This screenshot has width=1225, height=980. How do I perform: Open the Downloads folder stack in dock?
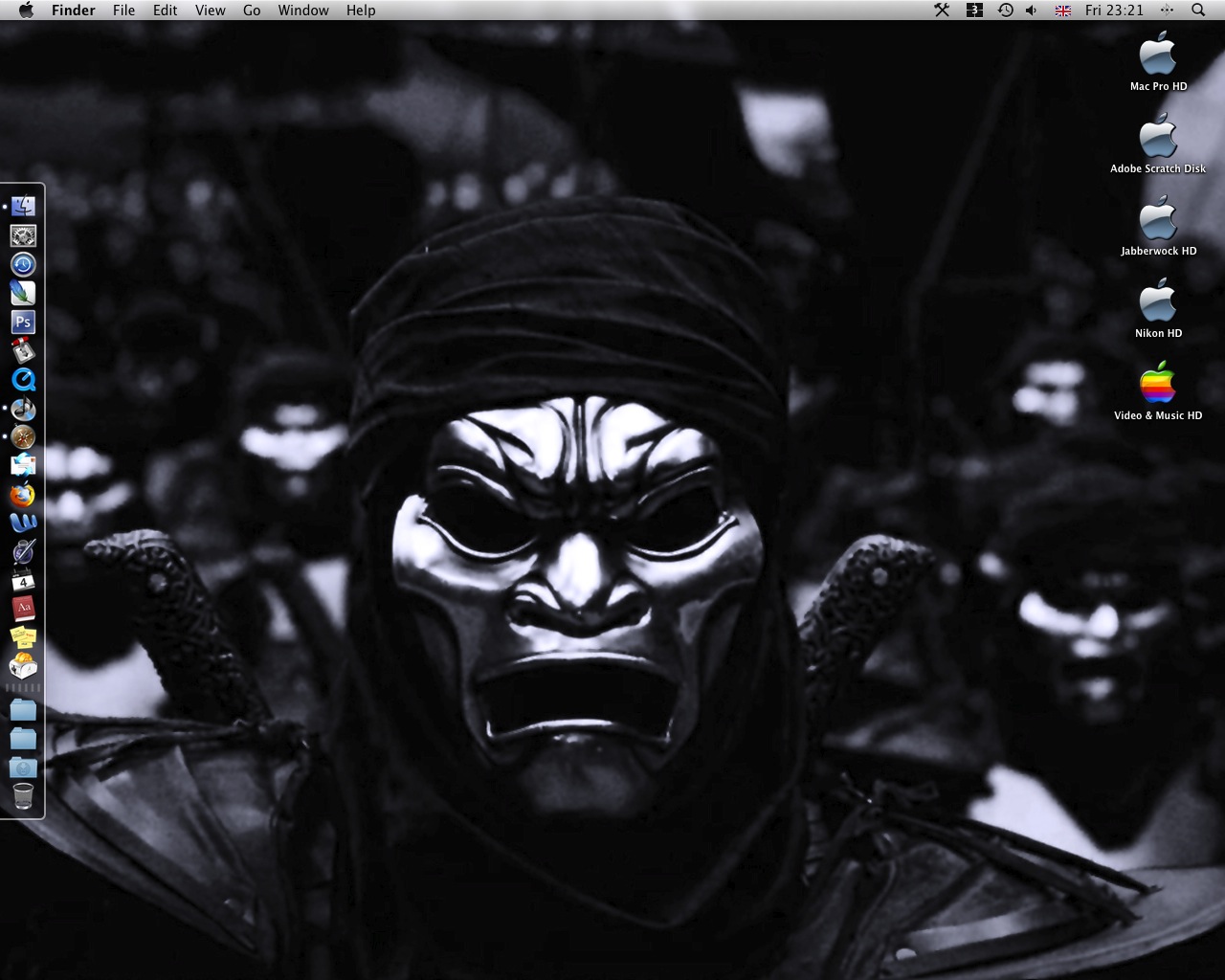pos(23,768)
